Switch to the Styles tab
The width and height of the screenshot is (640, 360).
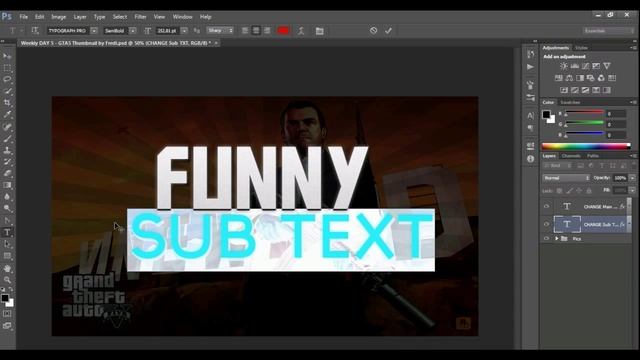coord(582,48)
